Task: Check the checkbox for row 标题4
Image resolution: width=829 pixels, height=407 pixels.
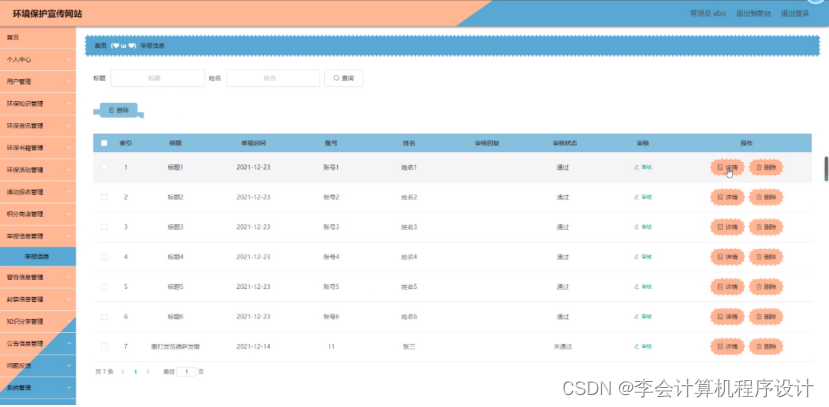Action: [104, 257]
